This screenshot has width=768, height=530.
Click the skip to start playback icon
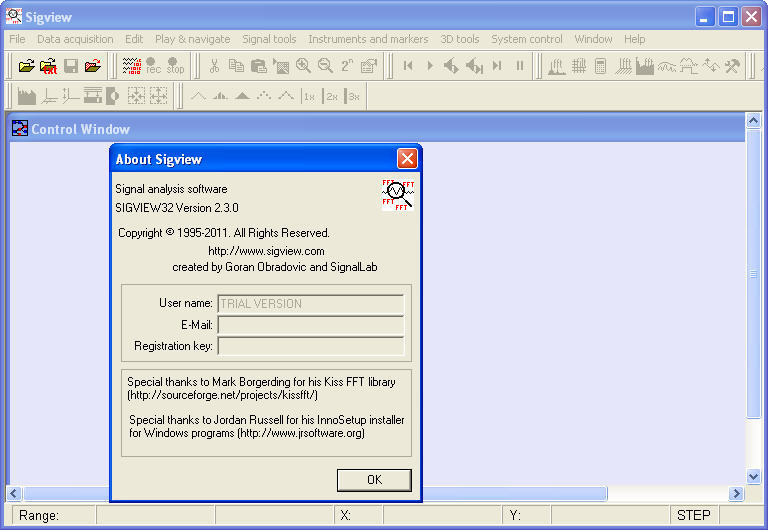[x=408, y=66]
